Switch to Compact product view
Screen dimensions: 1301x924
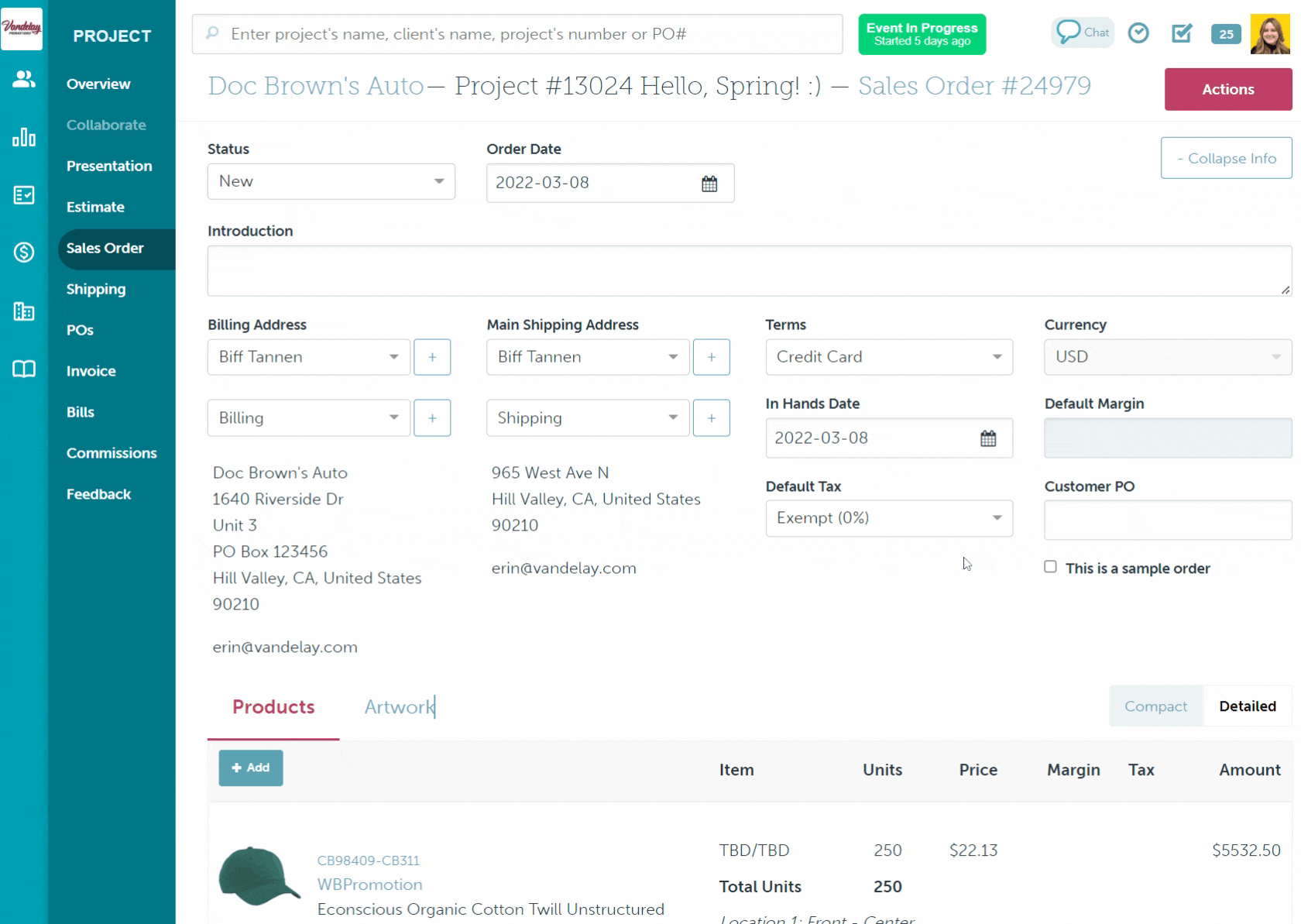(1155, 706)
